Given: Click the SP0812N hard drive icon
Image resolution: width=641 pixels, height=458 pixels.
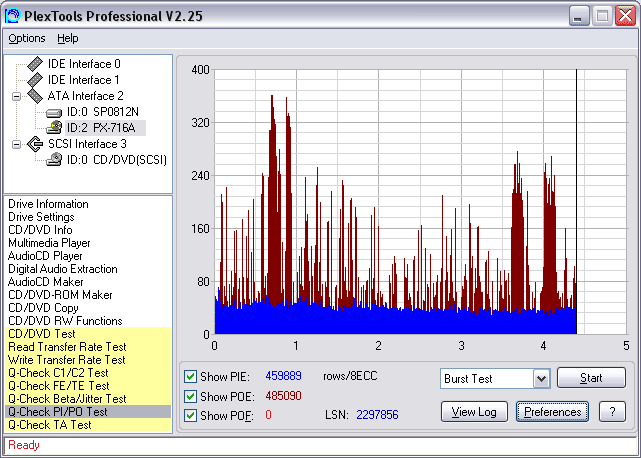Looking at the screenshot, I should [x=54, y=112].
